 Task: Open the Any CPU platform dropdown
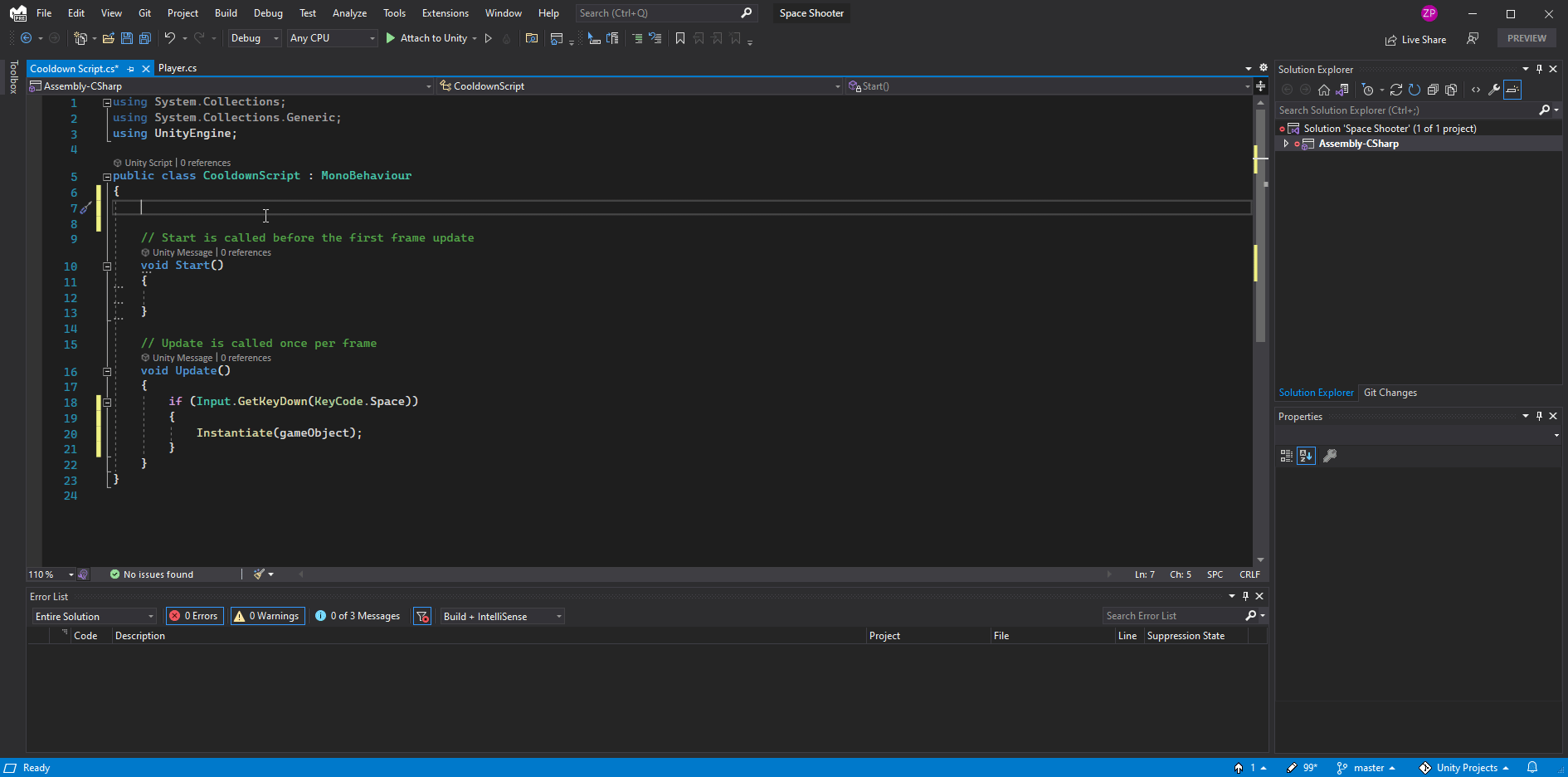coord(332,38)
